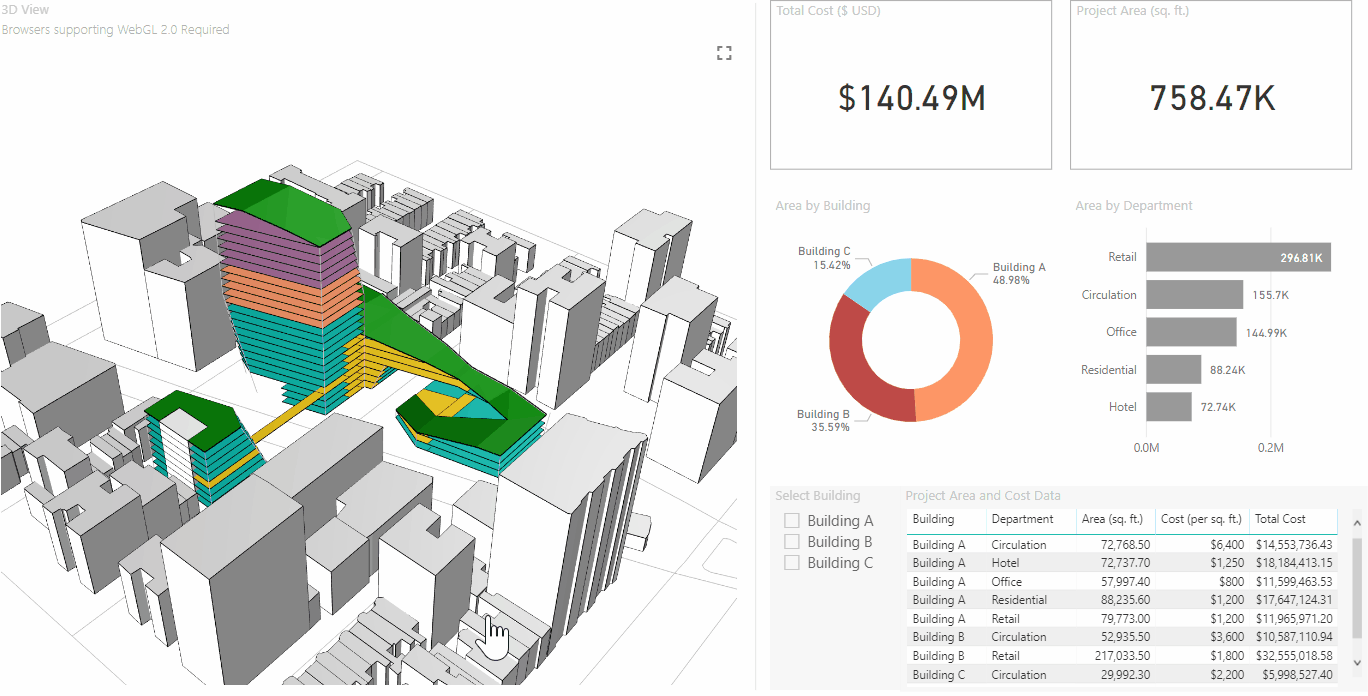Sort table by Building column header

pos(933,520)
